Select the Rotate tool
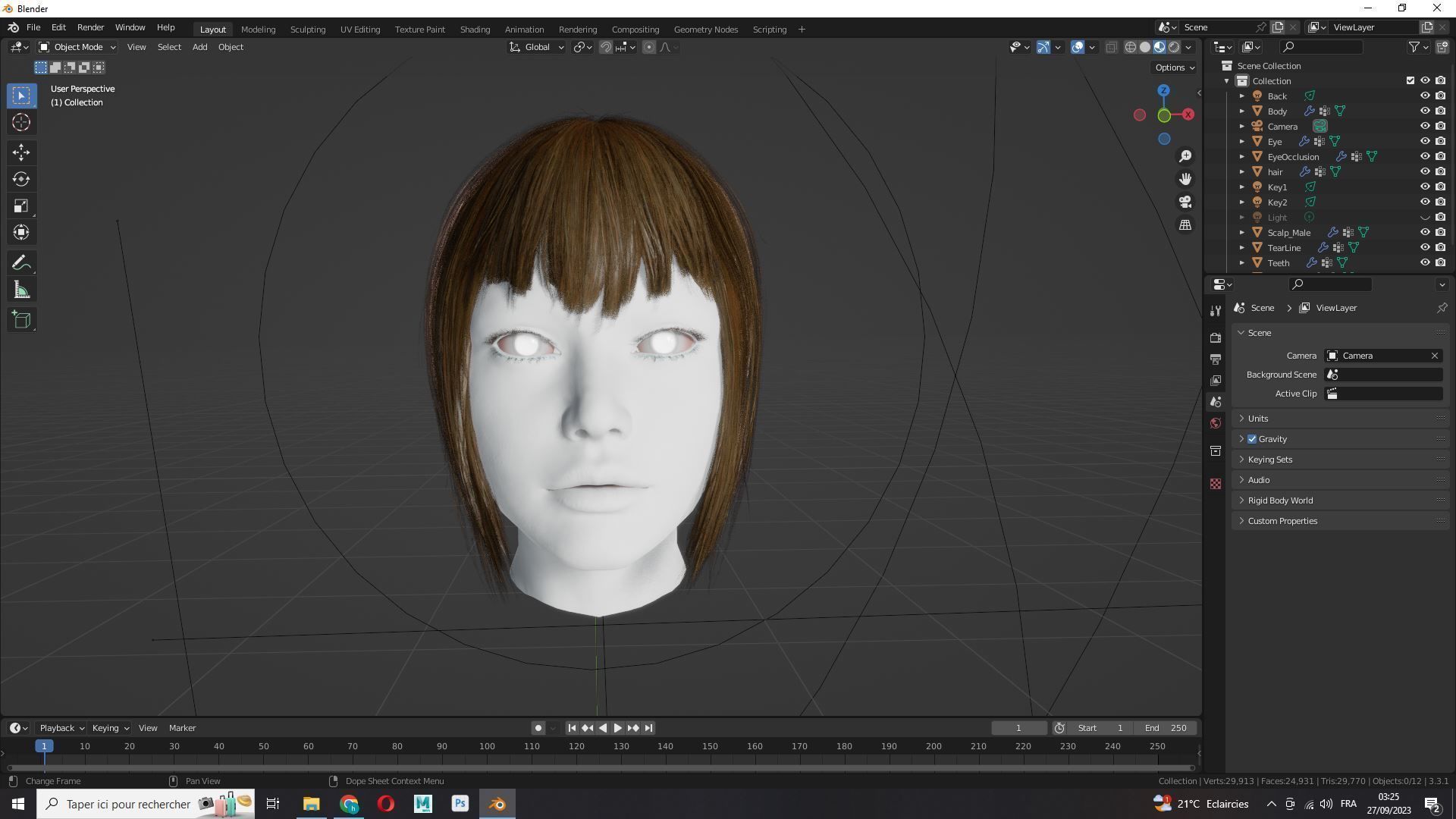Image resolution: width=1456 pixels, height=819 pixels. [21, 179]
